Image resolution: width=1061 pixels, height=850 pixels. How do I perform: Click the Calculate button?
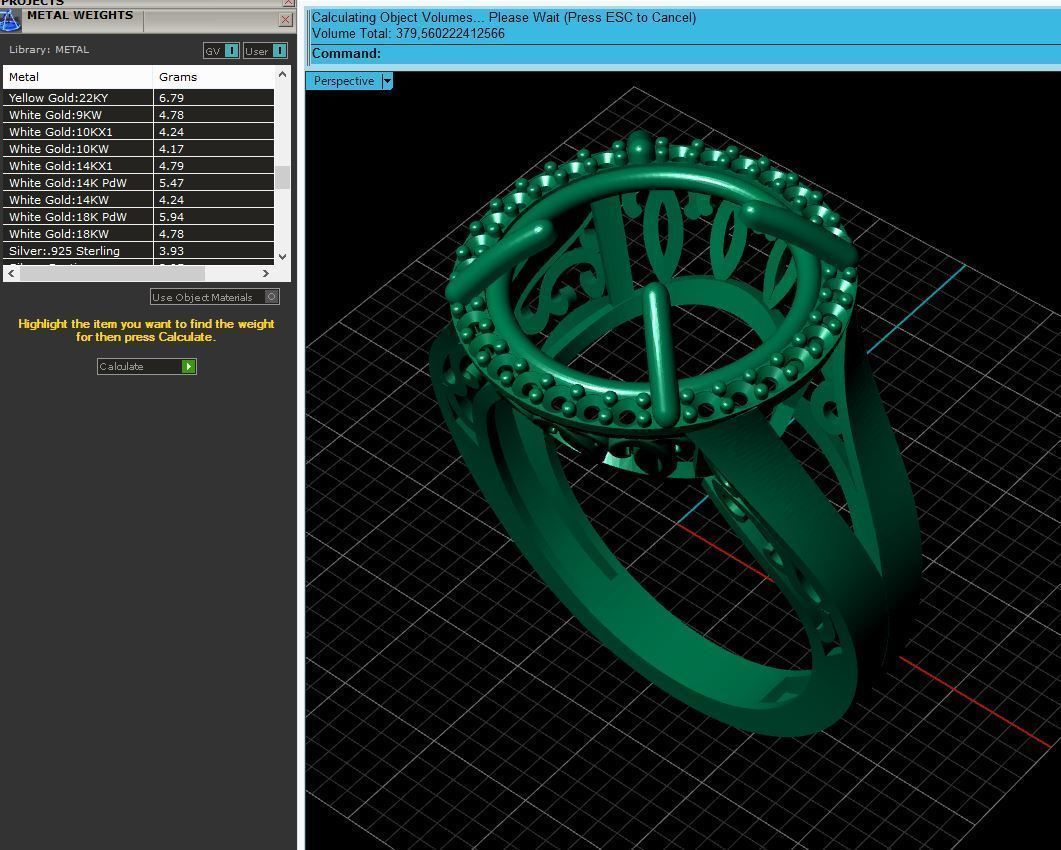(x=147, y=366)
